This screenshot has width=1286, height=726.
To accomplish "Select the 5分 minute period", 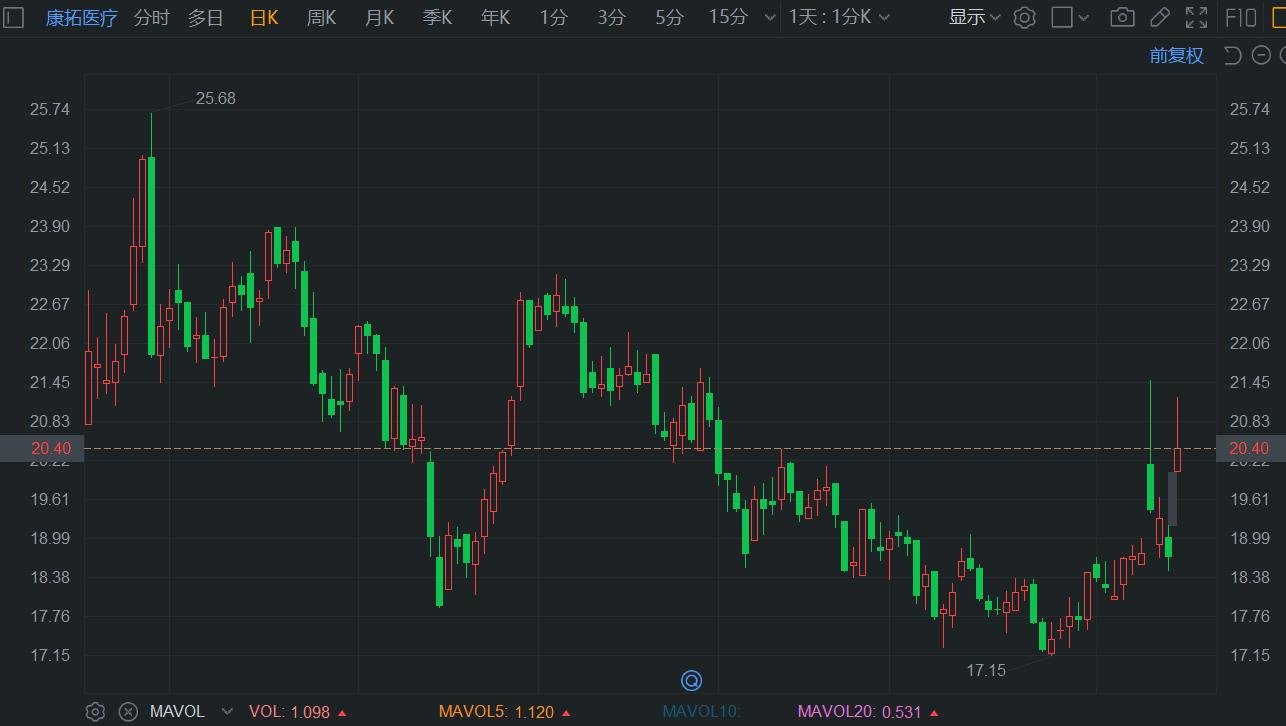I will click(x=670, y=17).
